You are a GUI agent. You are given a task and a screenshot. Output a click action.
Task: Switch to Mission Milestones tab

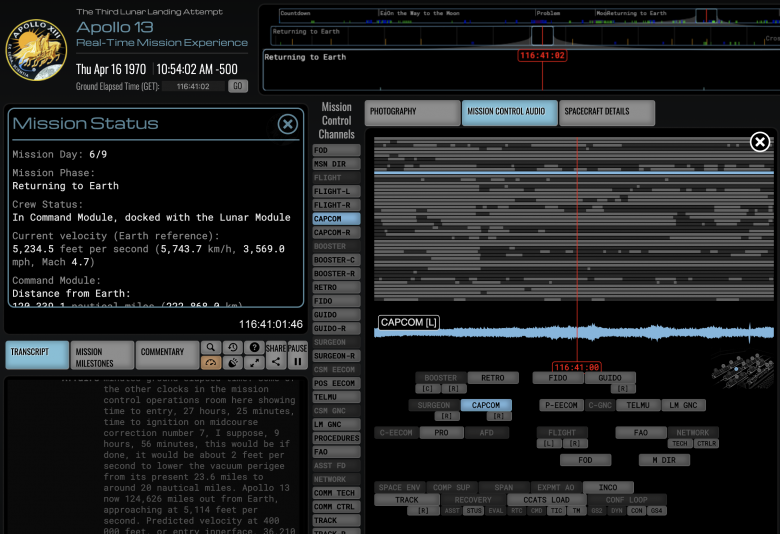tap(102, 355)
